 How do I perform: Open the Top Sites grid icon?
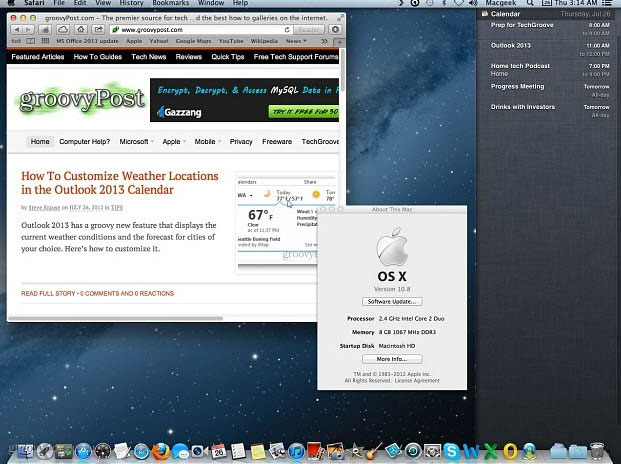[46, 41]
